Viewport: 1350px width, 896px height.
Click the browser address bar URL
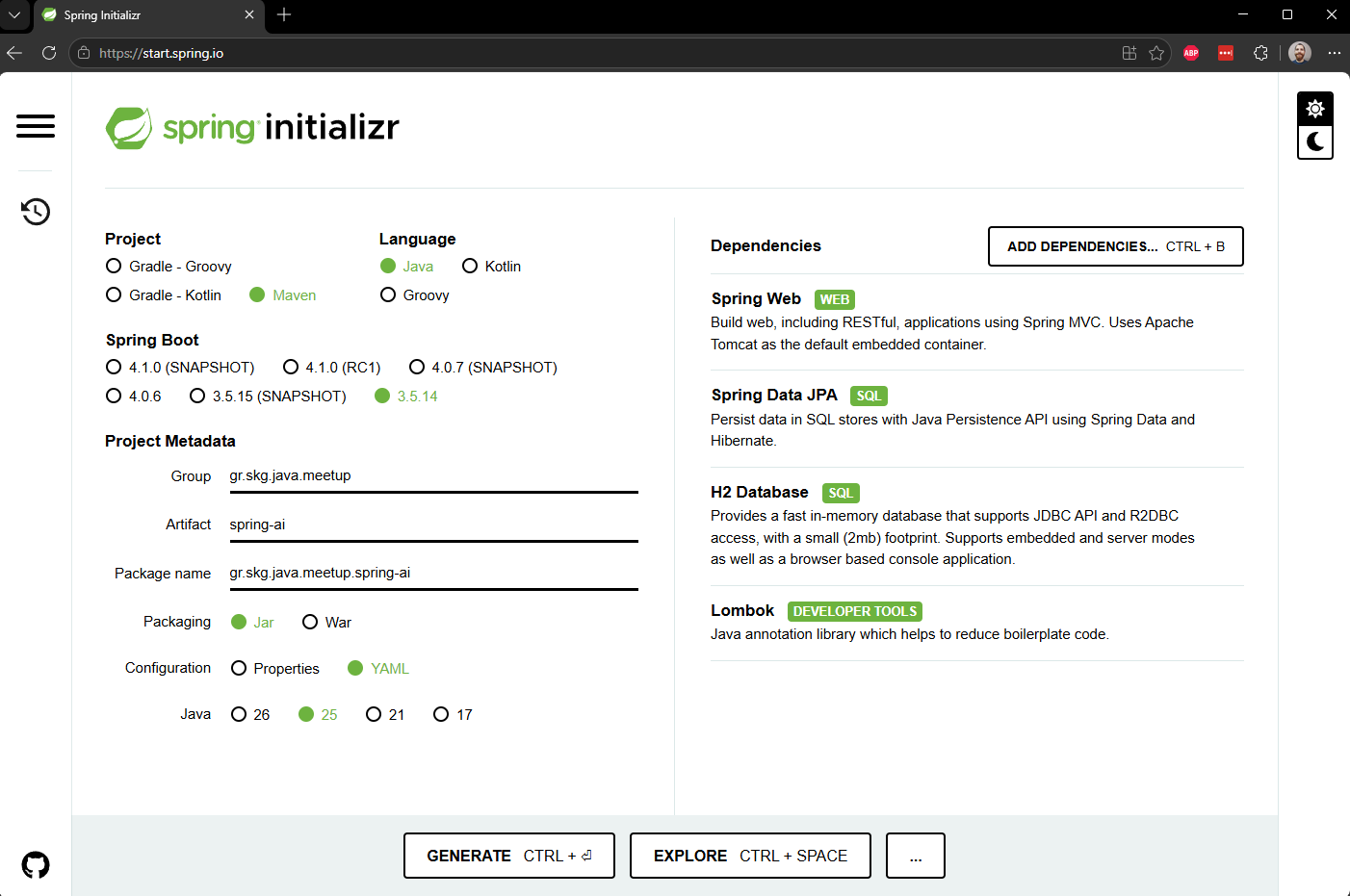point(162,53)
